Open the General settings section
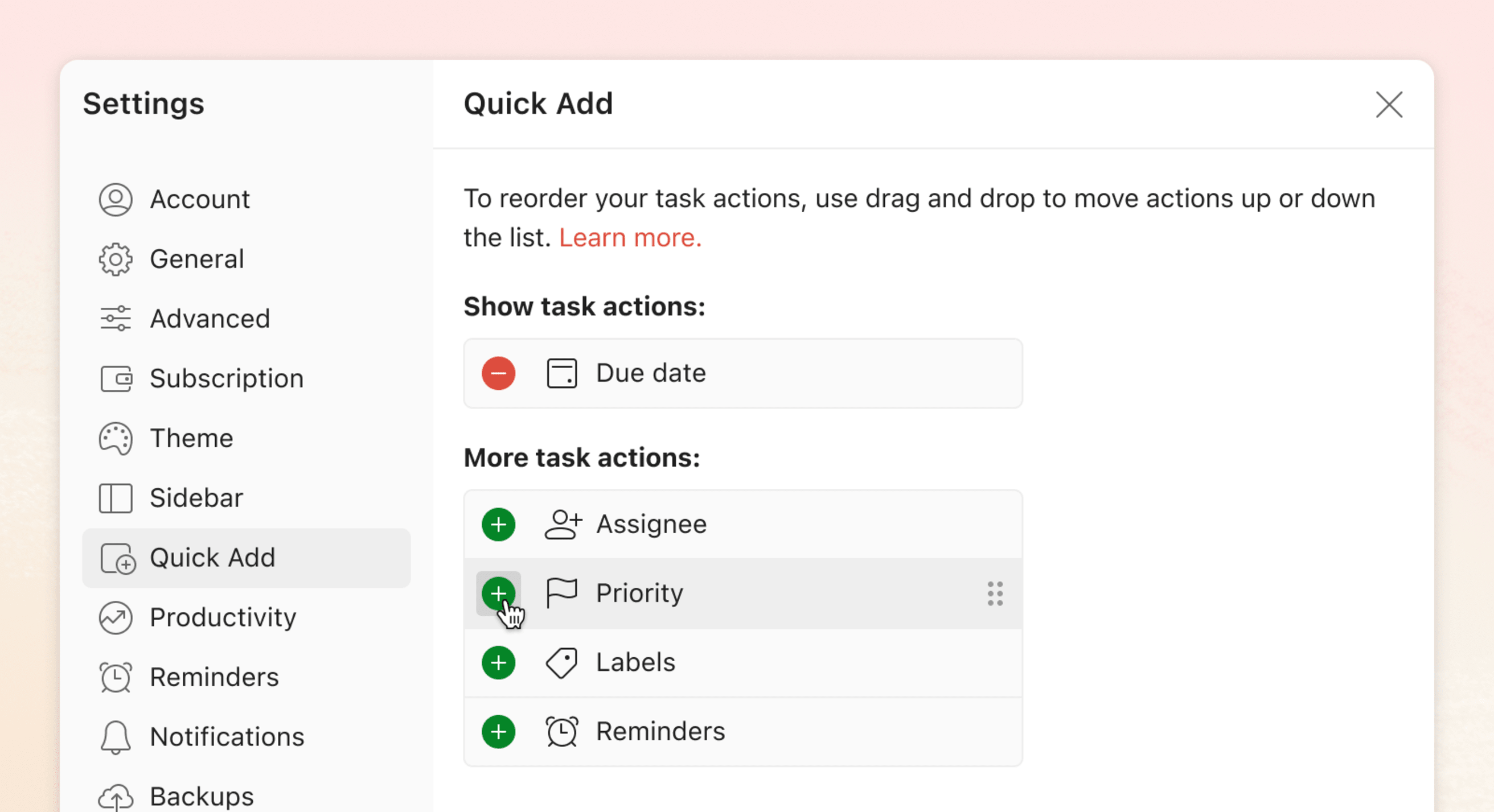Viewport: 1494px width, 812px height. (196, 259)
